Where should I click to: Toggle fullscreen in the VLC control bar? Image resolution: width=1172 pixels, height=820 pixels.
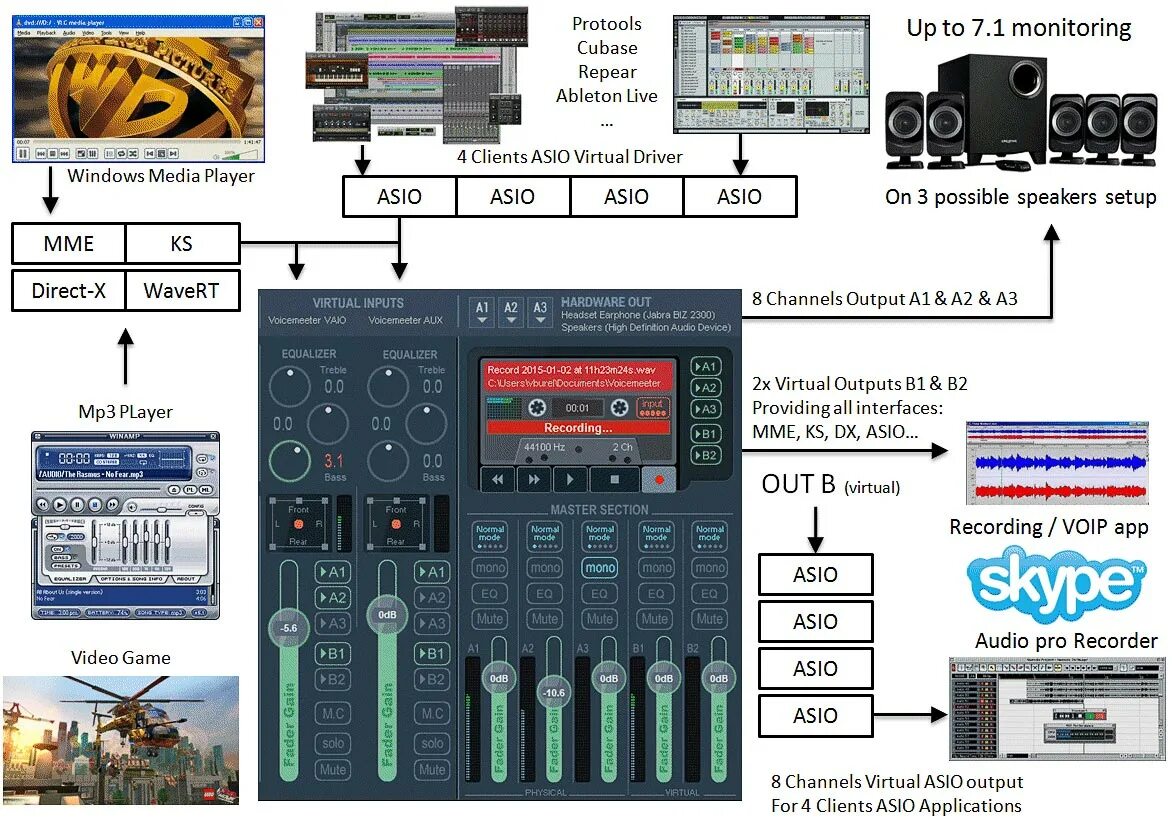(81, 153)
